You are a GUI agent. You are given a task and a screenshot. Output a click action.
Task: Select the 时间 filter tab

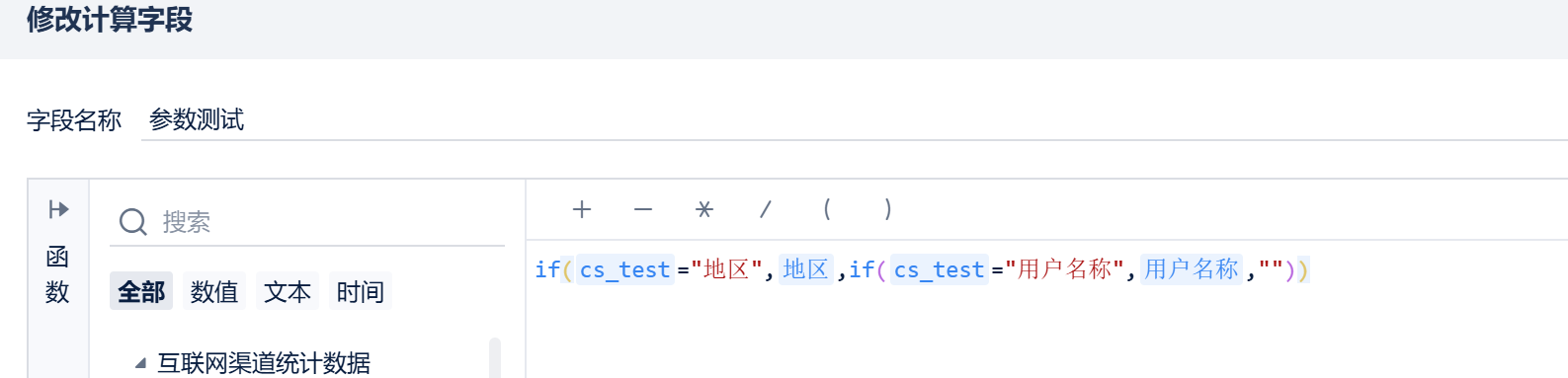tap(361, 291)
